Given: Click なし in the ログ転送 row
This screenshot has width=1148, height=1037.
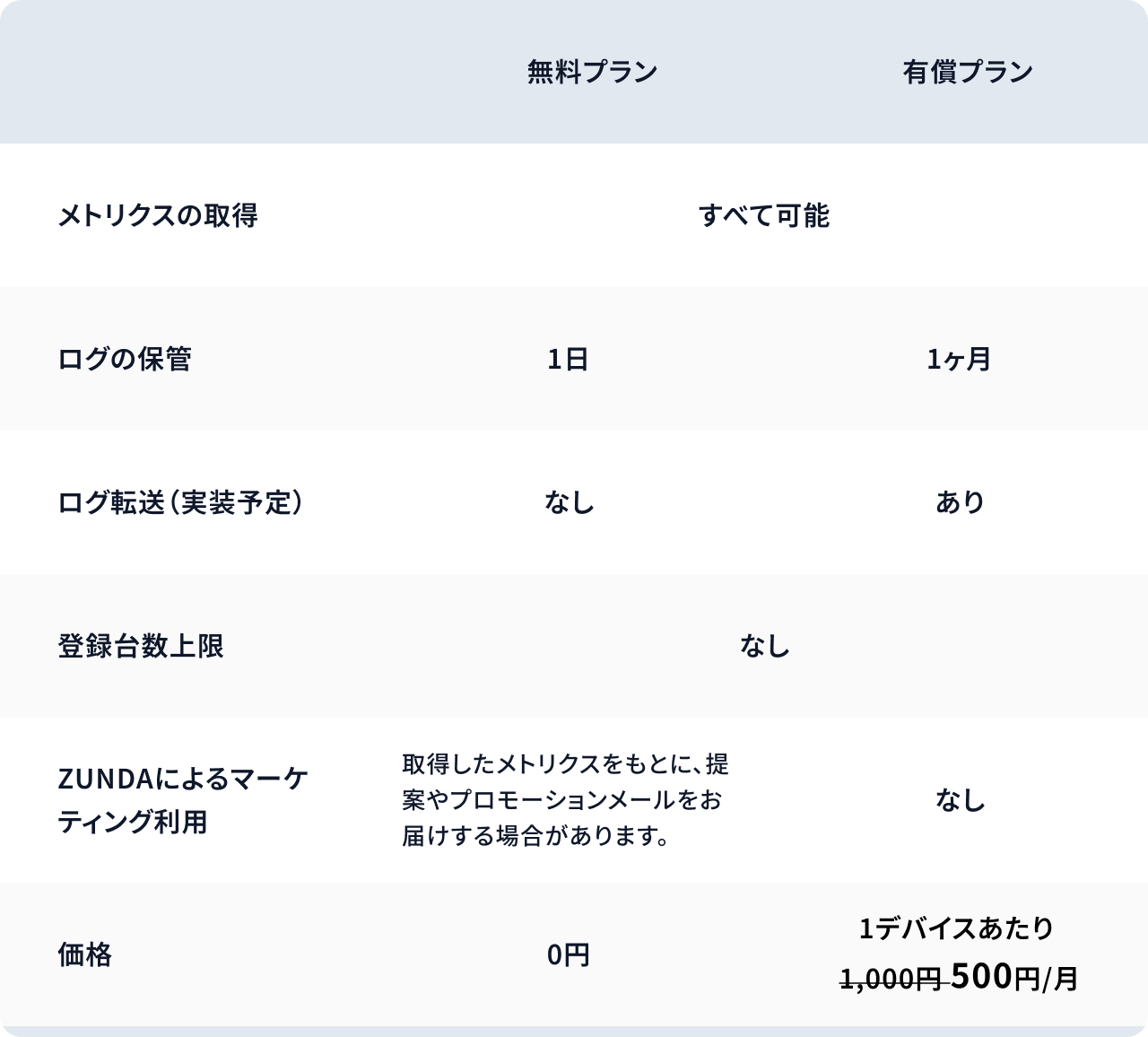Looking at the screenshot, I should coord(570,502).
